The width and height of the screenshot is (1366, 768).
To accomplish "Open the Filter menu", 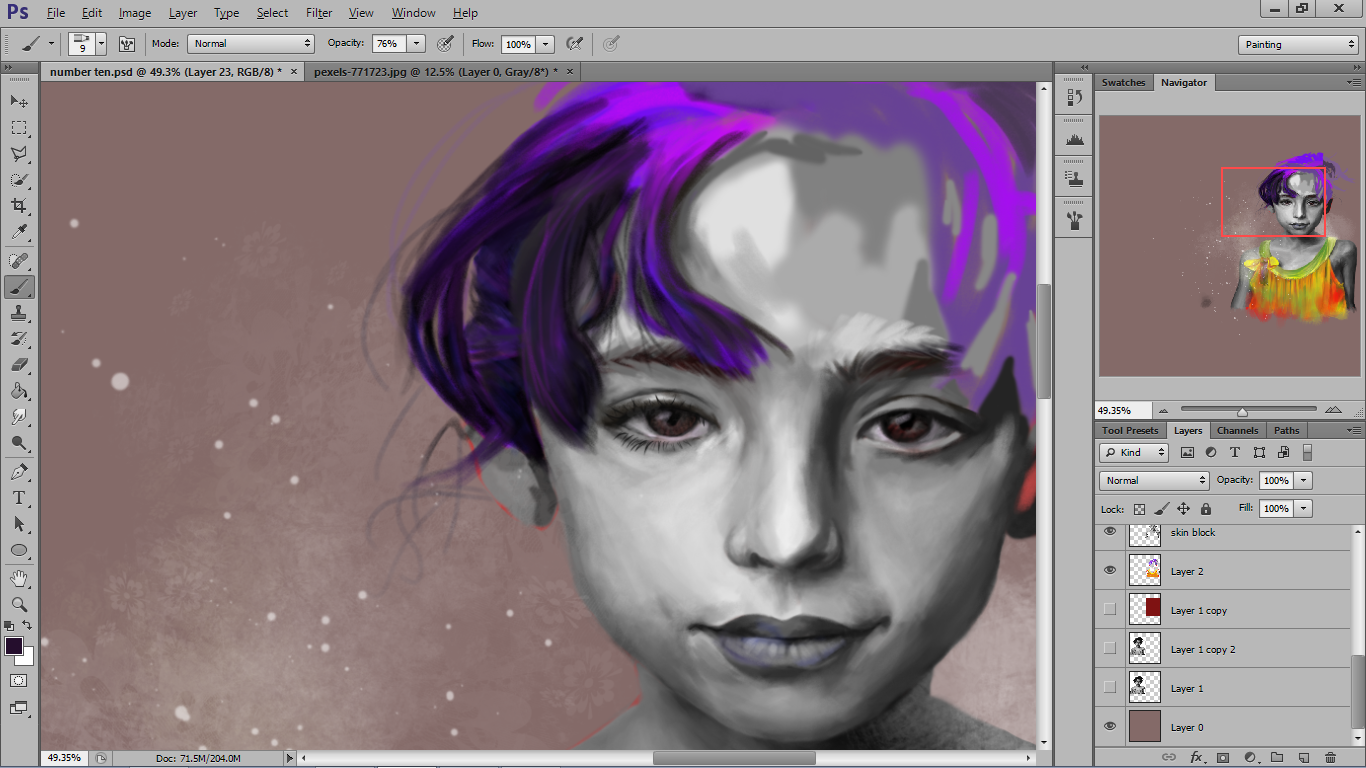I will click(x=319, y=13).
